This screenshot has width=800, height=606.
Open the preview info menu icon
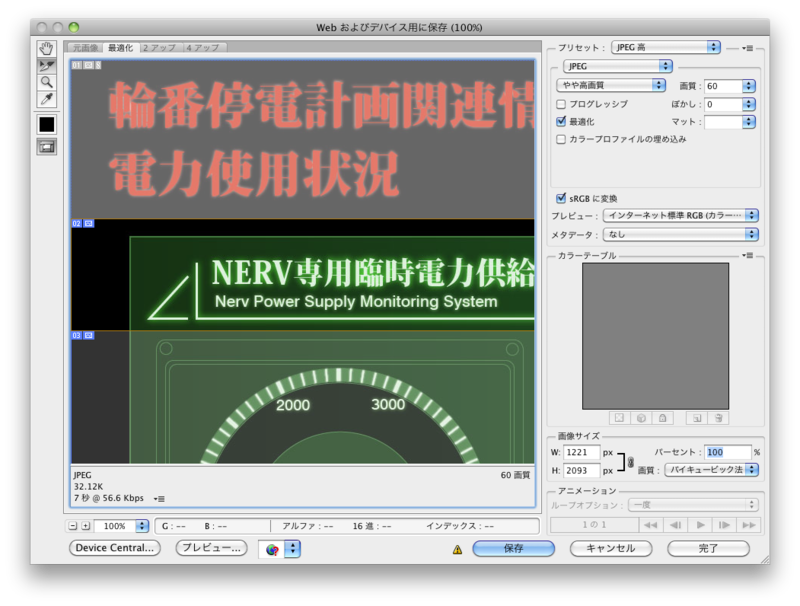[x=159, y=499]
